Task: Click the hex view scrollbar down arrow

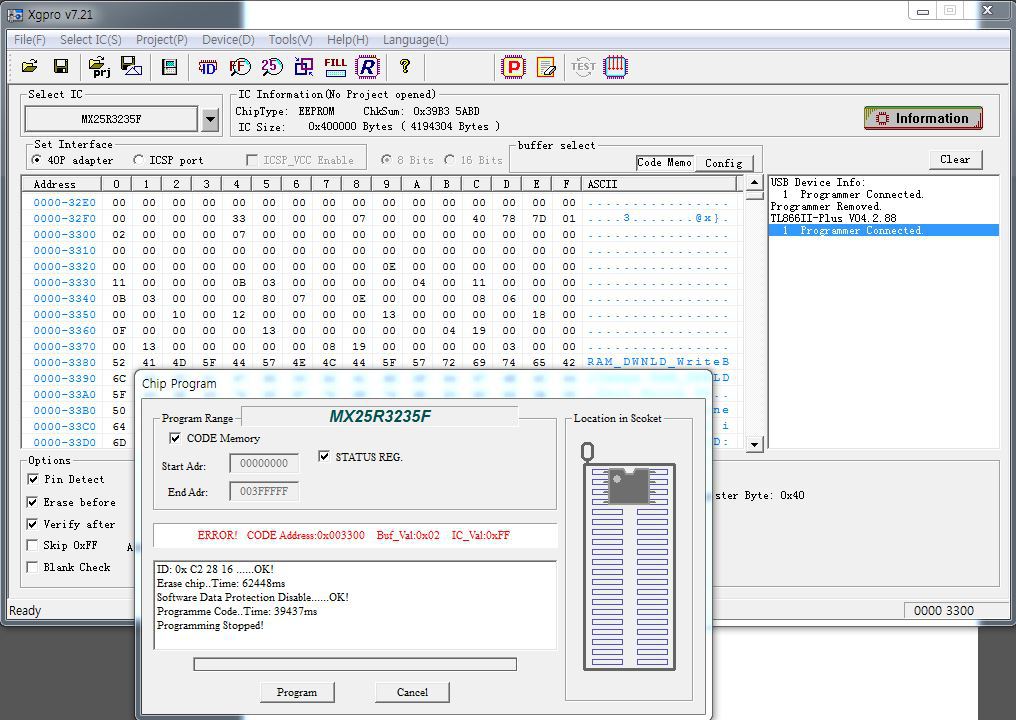Action: tap(755, 443)
